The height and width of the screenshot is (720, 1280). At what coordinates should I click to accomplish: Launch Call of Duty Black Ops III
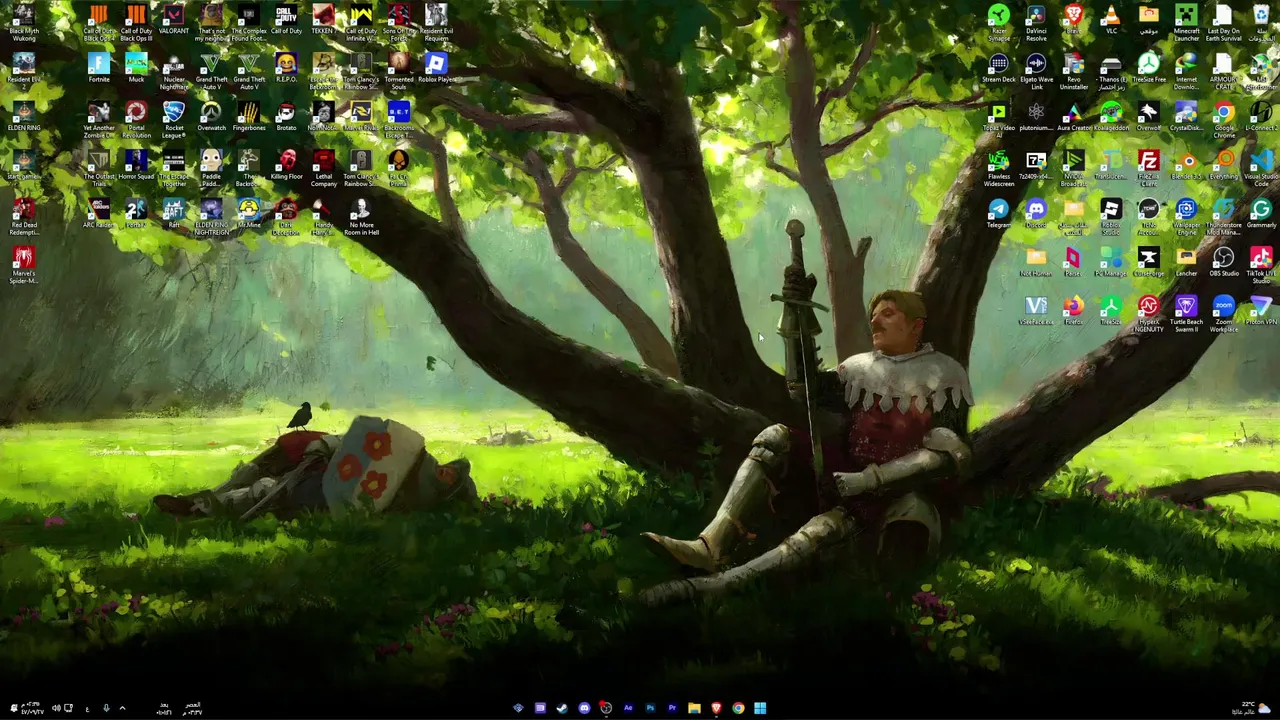pyautogui.click(x=136, y=22)
